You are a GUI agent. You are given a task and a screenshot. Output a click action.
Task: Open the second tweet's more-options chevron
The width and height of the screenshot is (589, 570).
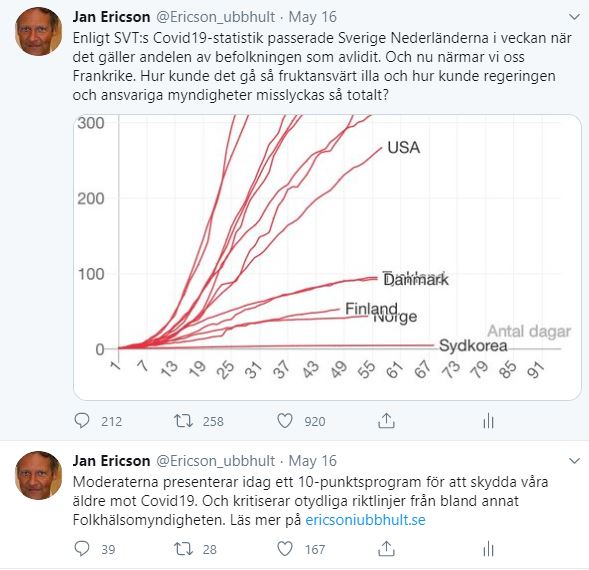pos(574,461)
